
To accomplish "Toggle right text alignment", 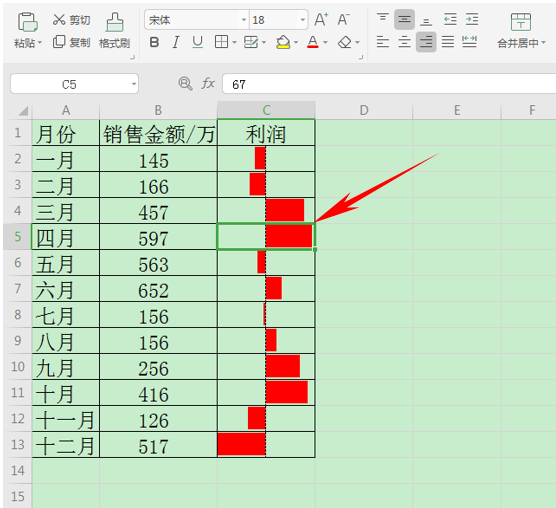I will click(426, 42).
